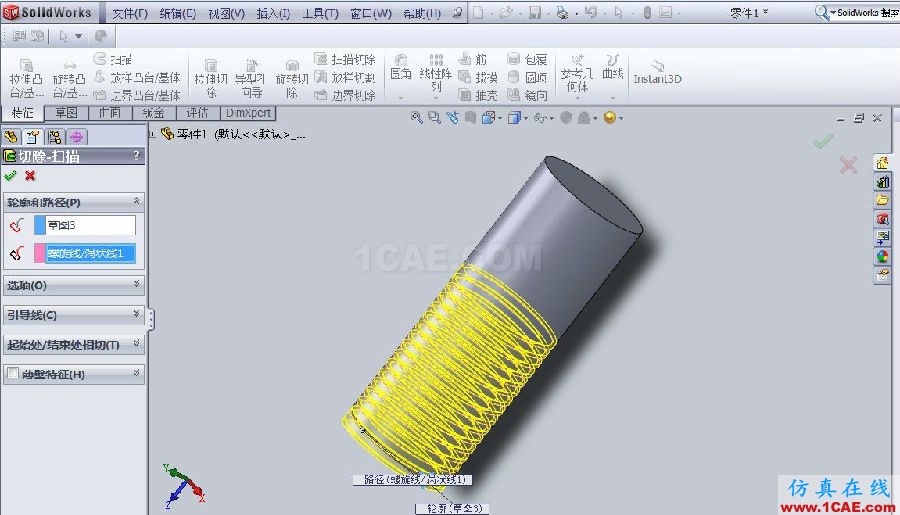
Task: Switch to the Sheet Metal (钣金) tab
Action: 154,113
